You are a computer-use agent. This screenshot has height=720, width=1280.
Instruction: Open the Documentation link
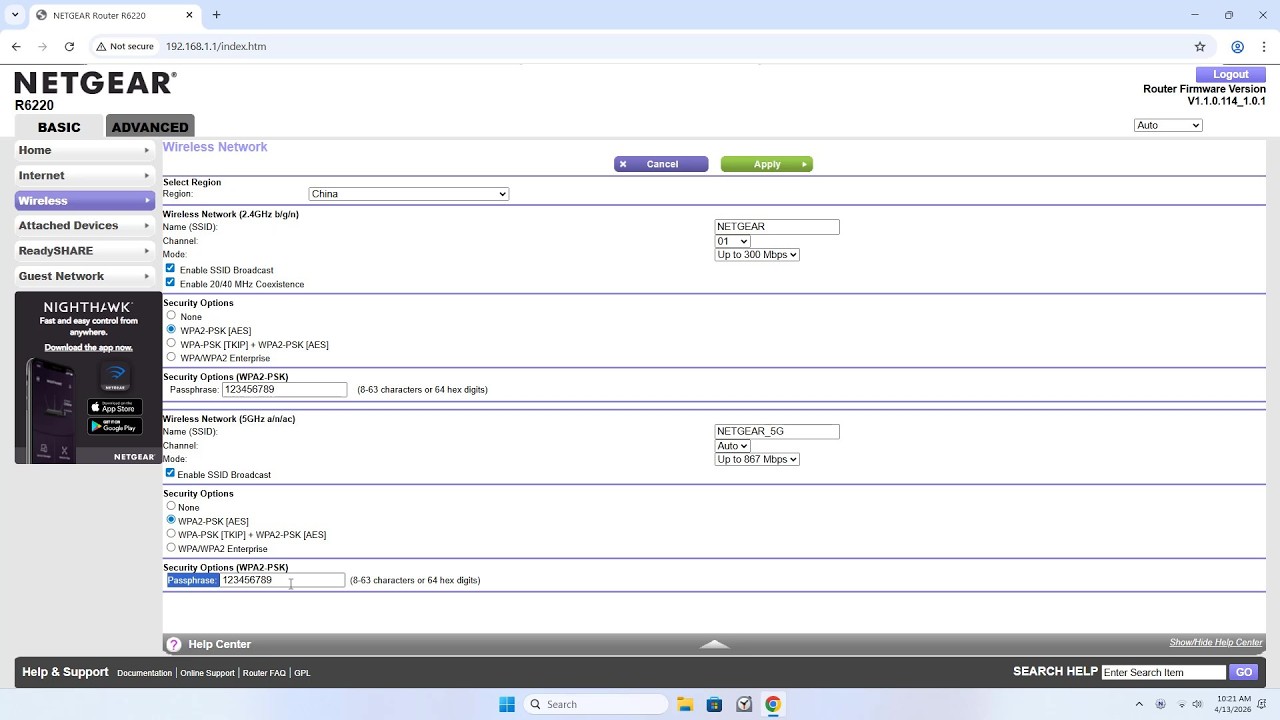144,673
